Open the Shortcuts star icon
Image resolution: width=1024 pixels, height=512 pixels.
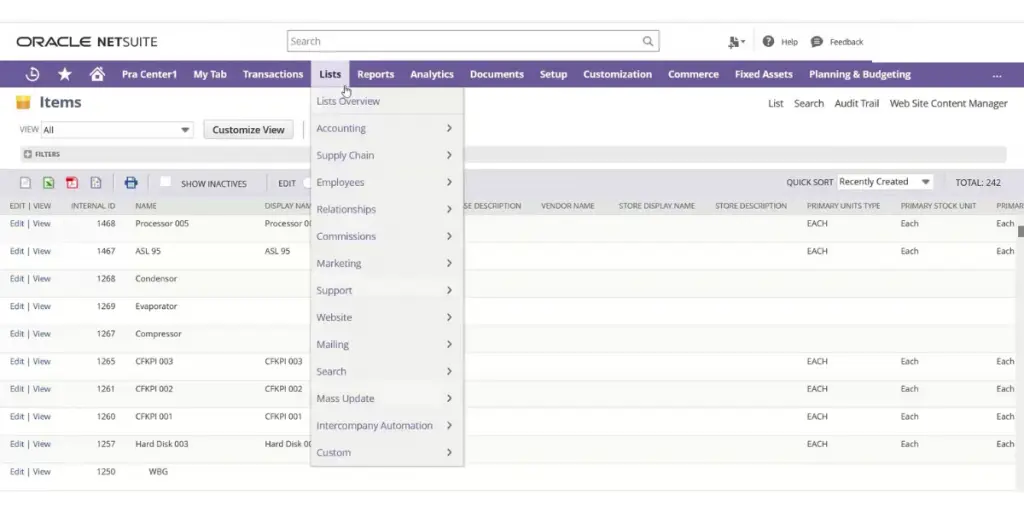[65, 74]
